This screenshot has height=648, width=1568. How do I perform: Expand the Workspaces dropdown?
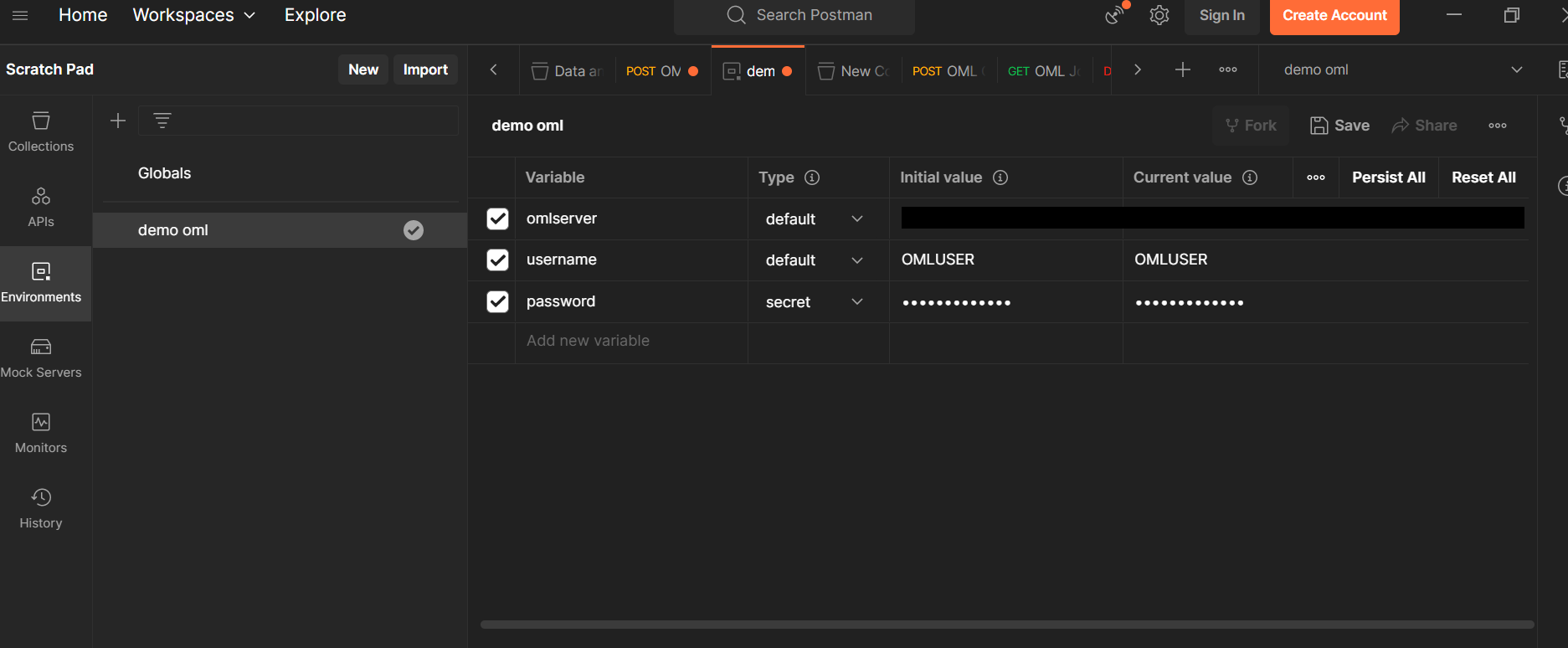tap(194, 15)
